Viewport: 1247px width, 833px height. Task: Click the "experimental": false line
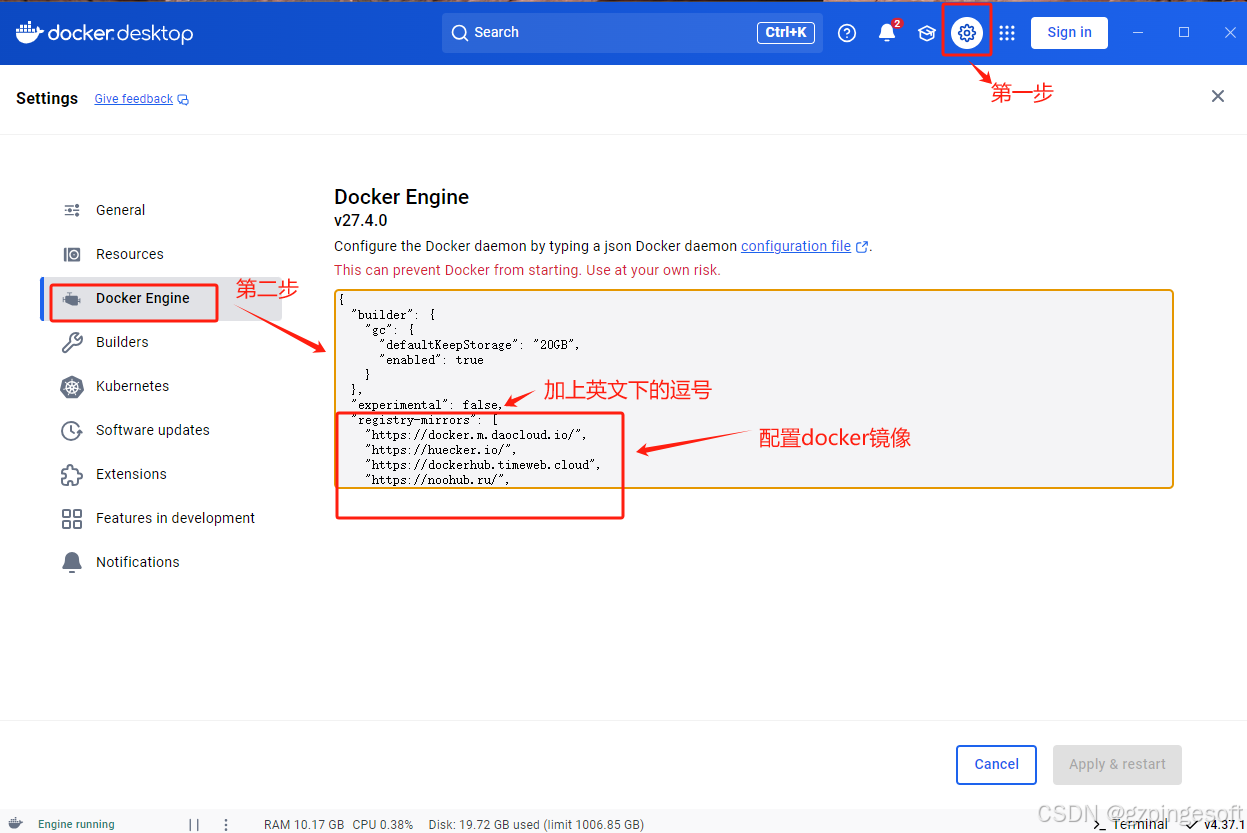(425, 405)
